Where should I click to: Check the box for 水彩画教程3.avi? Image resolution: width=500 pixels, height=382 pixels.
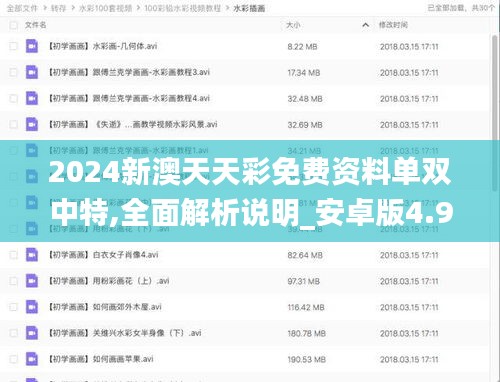tap(13, 72)
